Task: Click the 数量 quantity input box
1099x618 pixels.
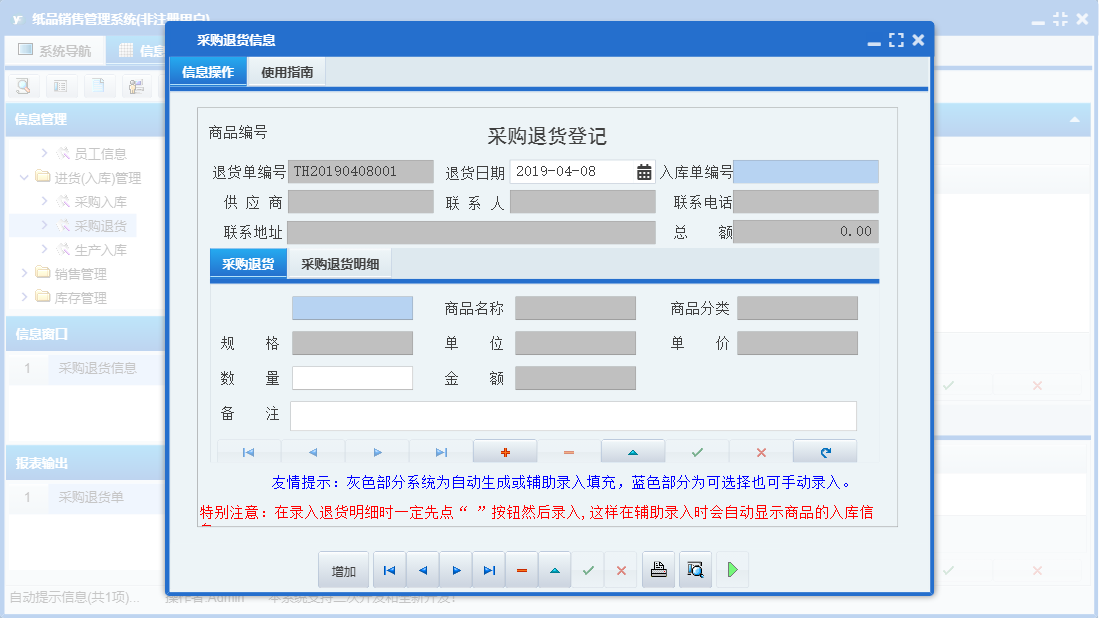Action: (x=353, y=377)
